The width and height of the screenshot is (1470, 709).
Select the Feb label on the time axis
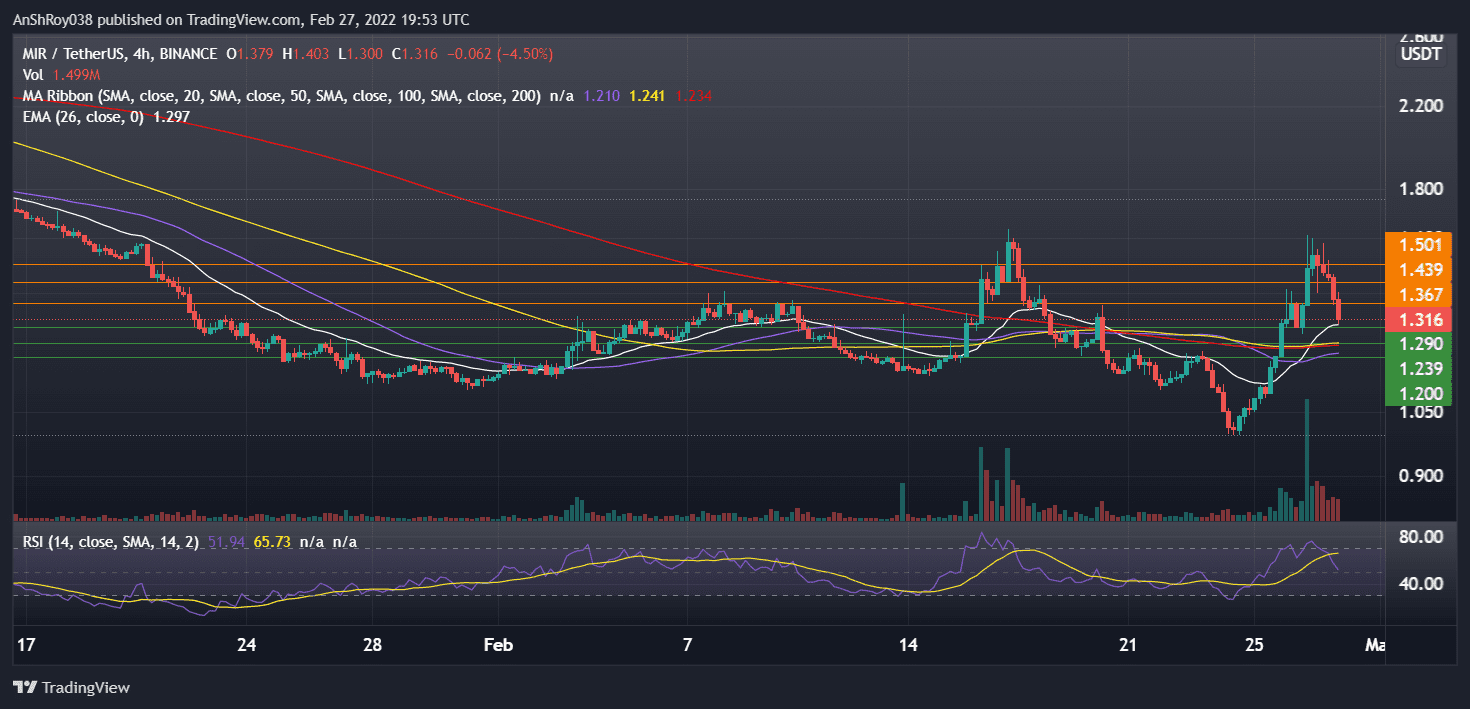coord(497,646)
